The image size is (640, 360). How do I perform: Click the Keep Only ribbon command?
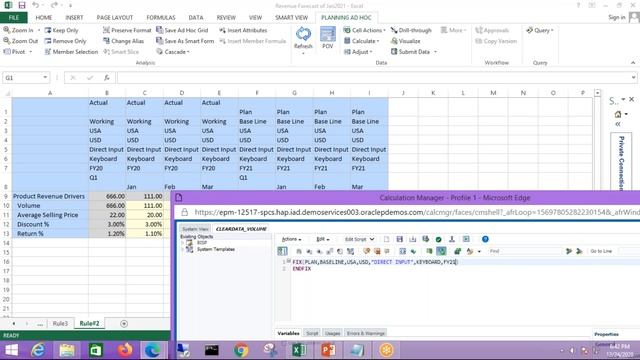[x=61, y=30]
